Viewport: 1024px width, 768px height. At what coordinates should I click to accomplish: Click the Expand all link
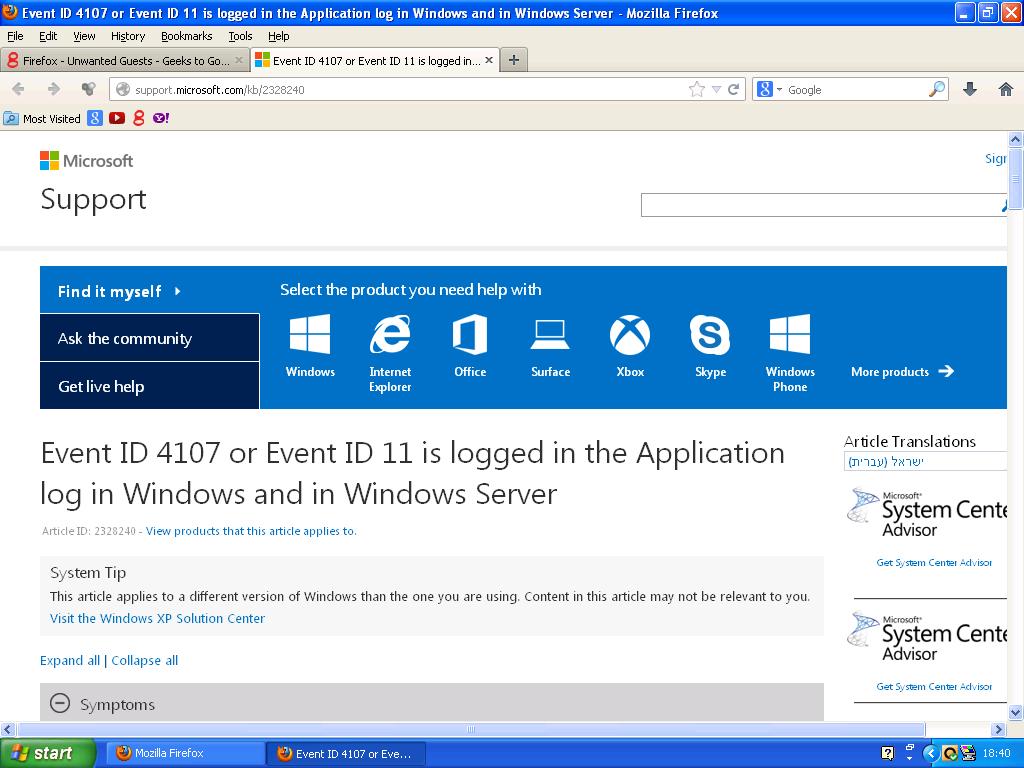pos(70,660)
